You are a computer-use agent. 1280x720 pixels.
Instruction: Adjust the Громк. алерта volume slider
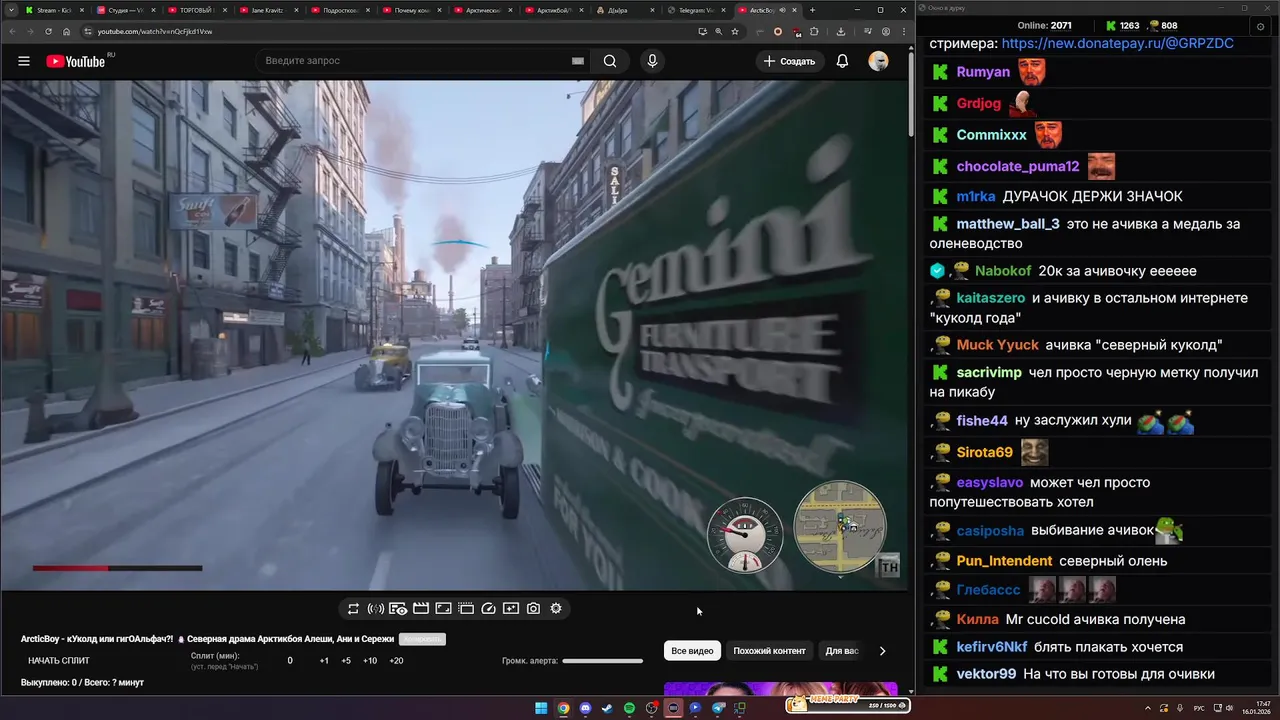point(603,661)
